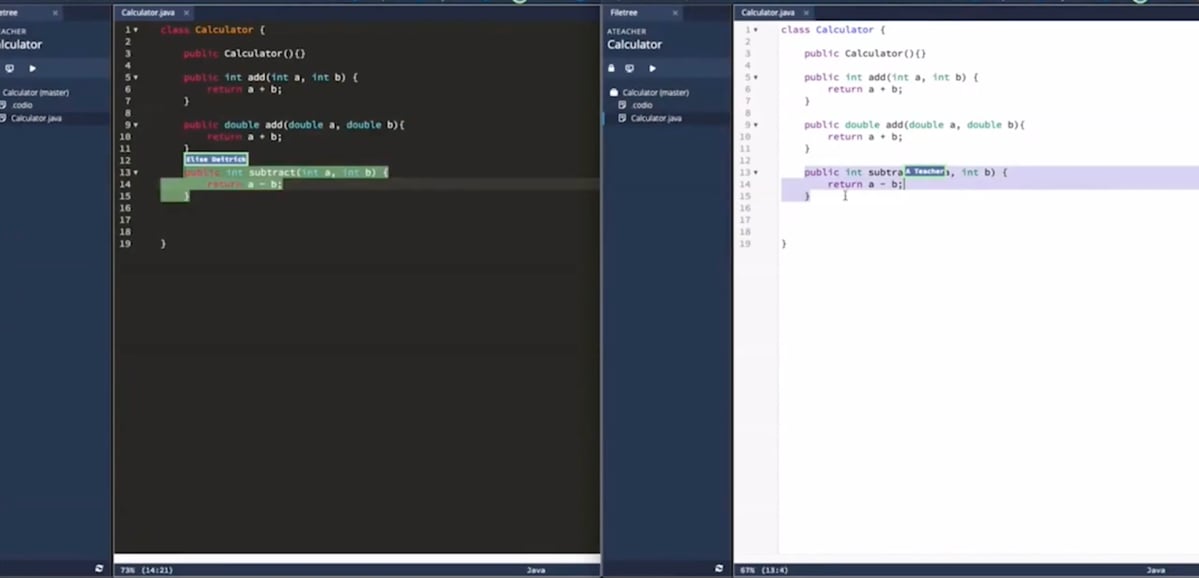This screenshot has height=578, width=1199.
Task: Open the comedy-masks collaboration icon in left sidebar
Action: pos(10,68)
